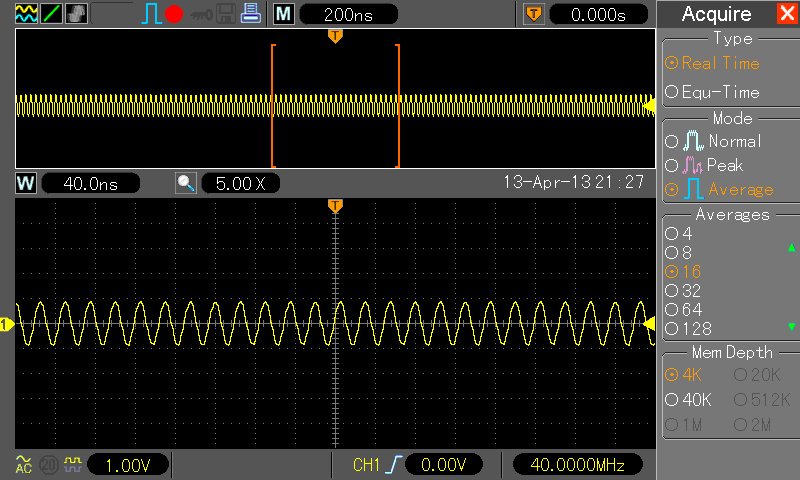This screenshot has width=800, height=480.
Task: Click the gray key lock icon
Action: [201, 15]
